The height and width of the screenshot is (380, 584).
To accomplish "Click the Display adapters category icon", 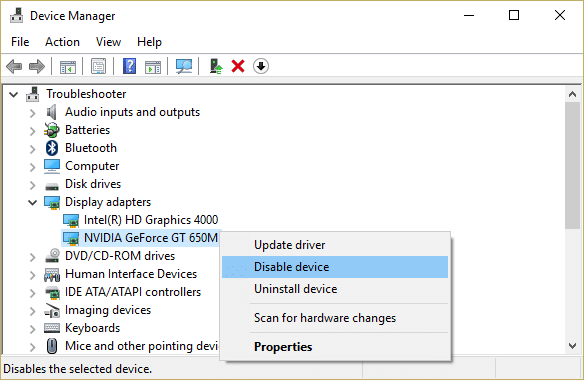I will point(52,202).
